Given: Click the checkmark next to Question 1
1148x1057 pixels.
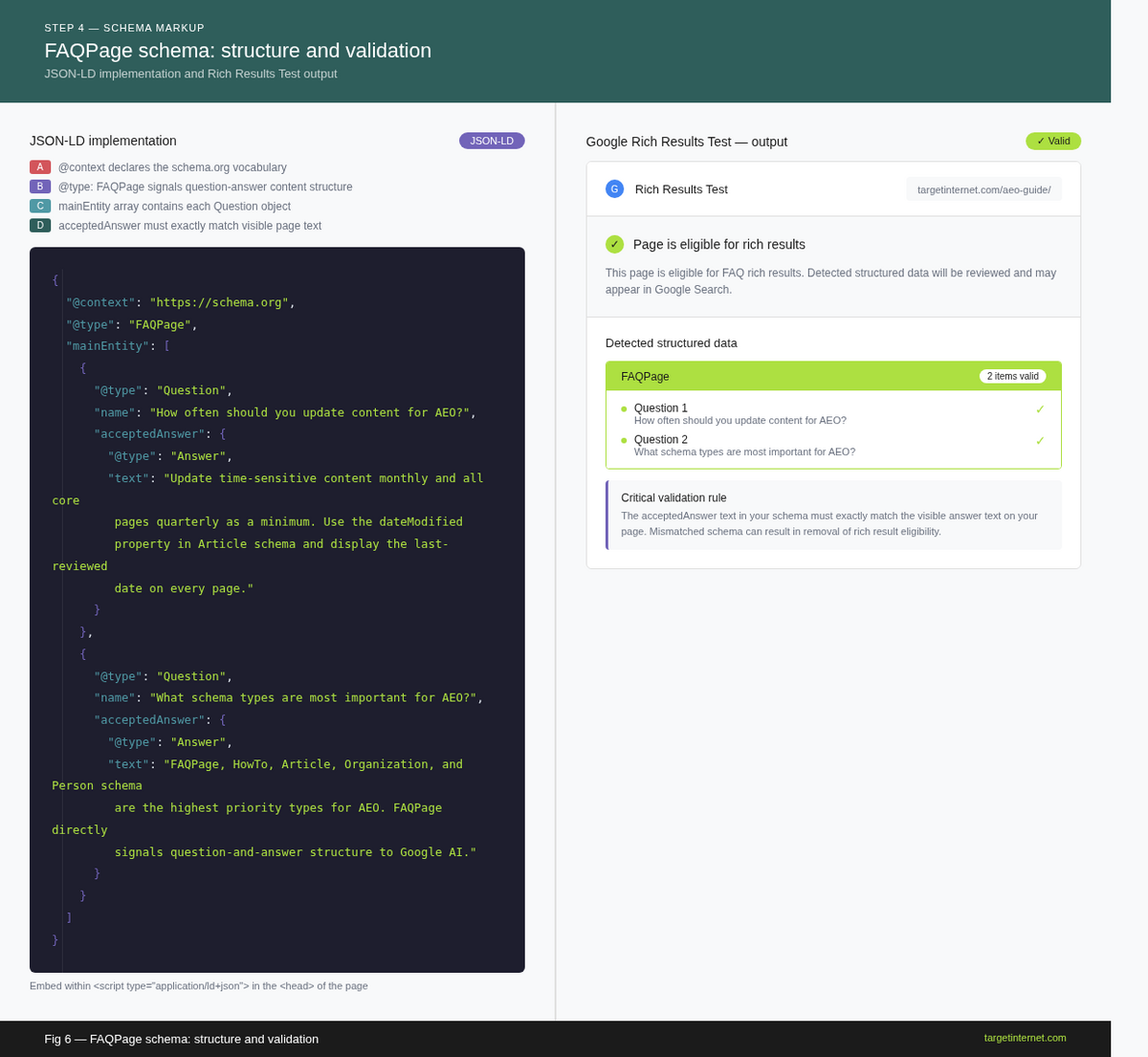Looking at the screenshot, I should click(1040, 408).
